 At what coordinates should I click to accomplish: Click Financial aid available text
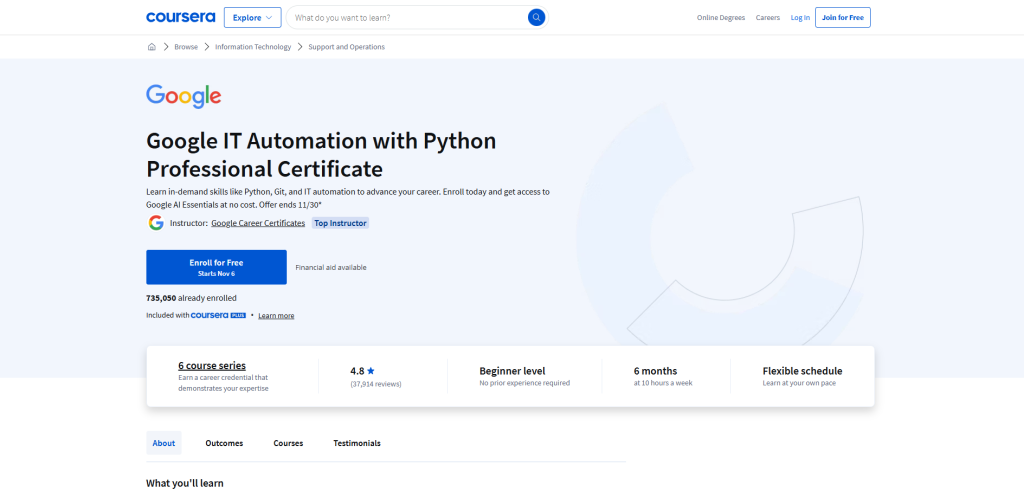(330, 267)
